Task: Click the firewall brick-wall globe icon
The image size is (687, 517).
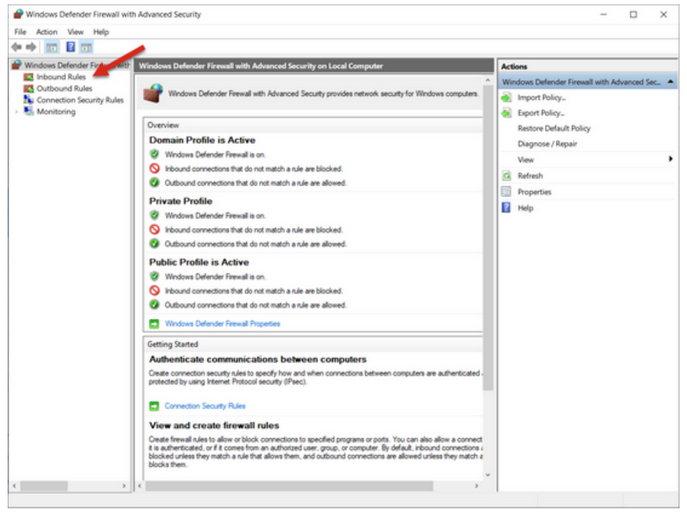Action: coord(153,93)
